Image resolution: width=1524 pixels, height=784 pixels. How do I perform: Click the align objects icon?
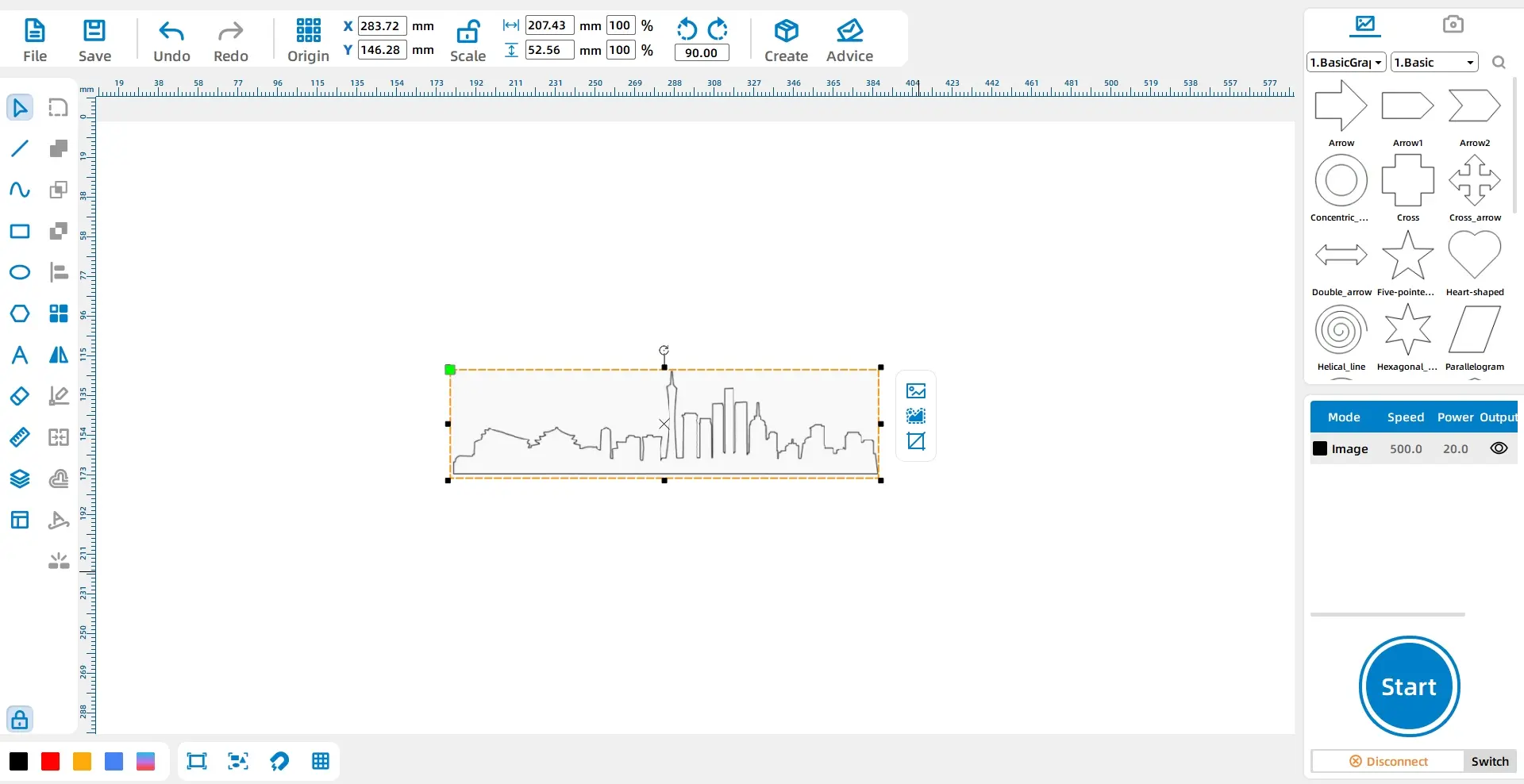(59, 272)
